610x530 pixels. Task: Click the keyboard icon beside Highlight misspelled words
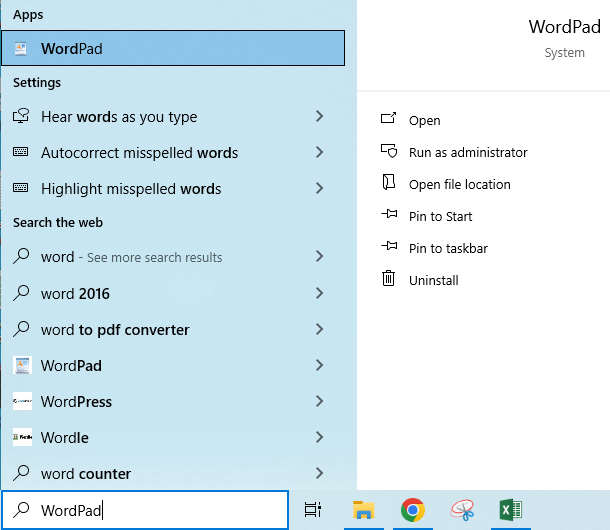(20, 188)
